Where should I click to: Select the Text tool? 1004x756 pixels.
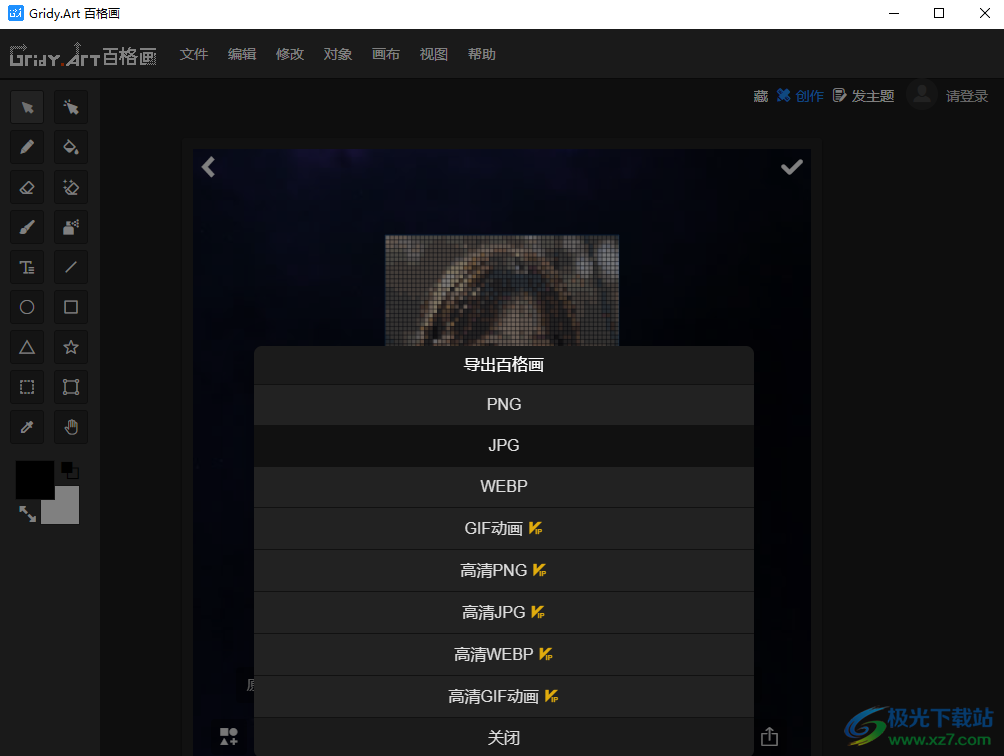coord(26,267)
